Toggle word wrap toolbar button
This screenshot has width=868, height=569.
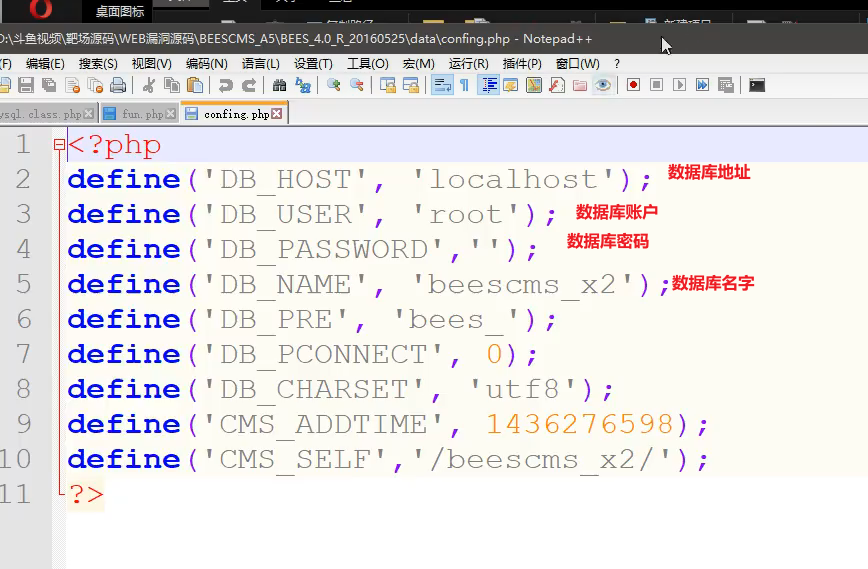tap(441, 86)
